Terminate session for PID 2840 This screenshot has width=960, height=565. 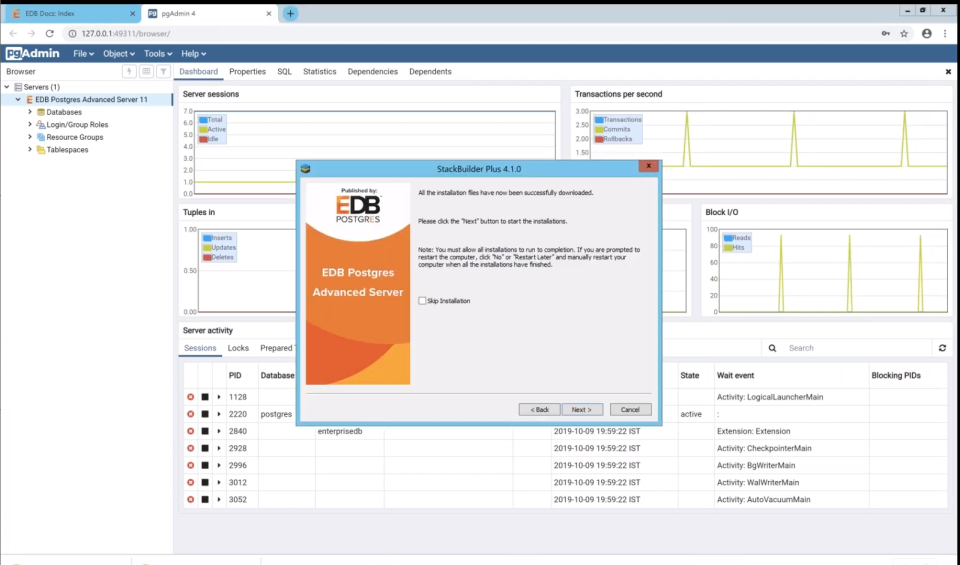click(205, 431)
